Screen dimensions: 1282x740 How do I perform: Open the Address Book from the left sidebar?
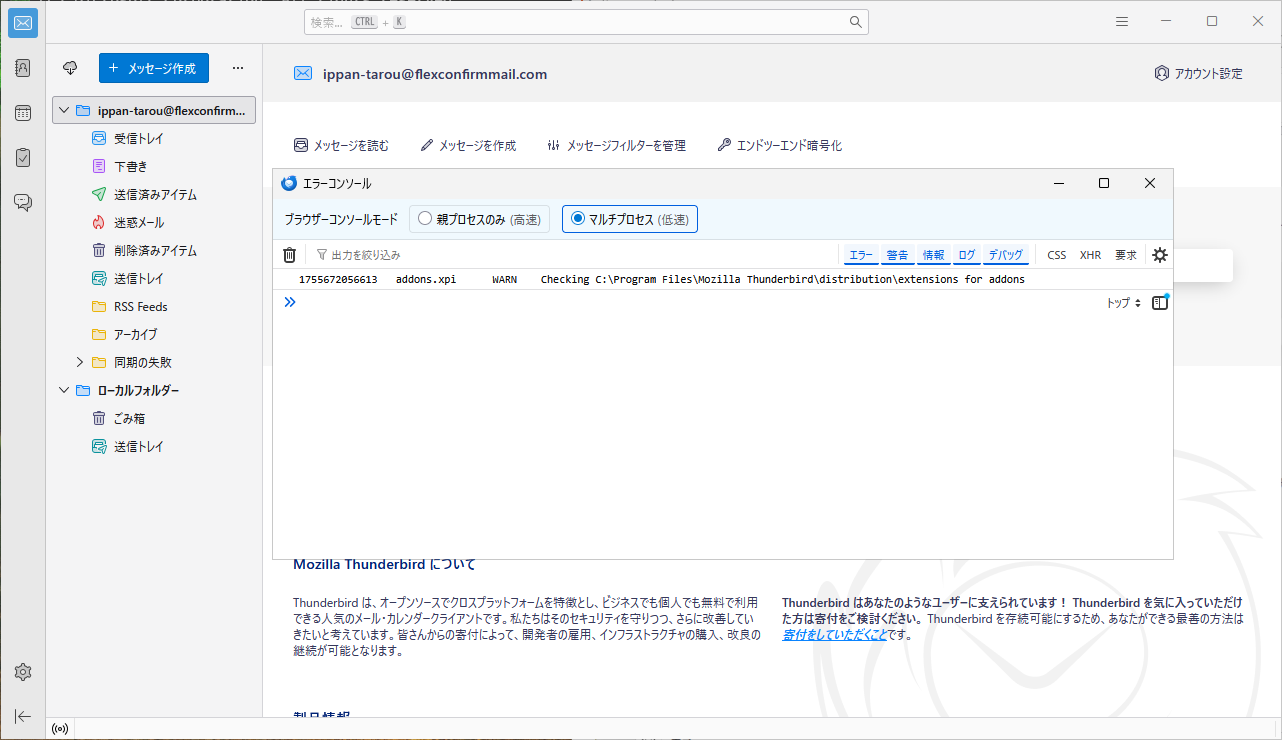22,67
